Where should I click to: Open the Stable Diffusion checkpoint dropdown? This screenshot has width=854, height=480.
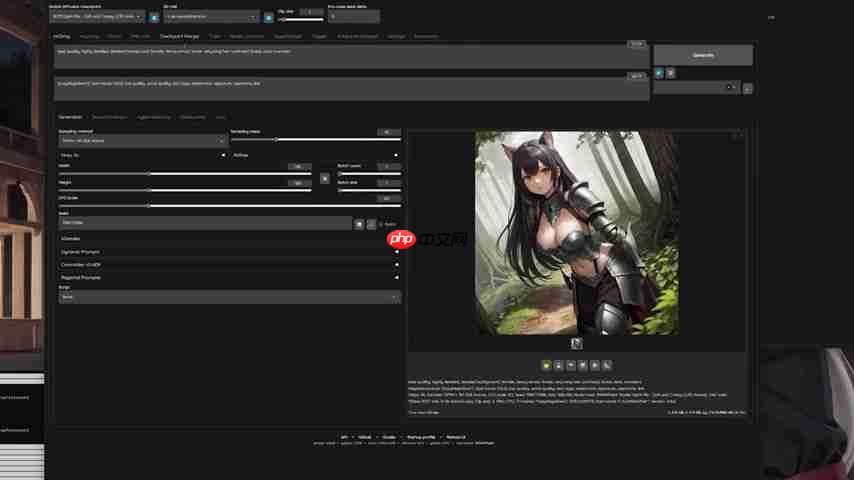pos(97,17)
